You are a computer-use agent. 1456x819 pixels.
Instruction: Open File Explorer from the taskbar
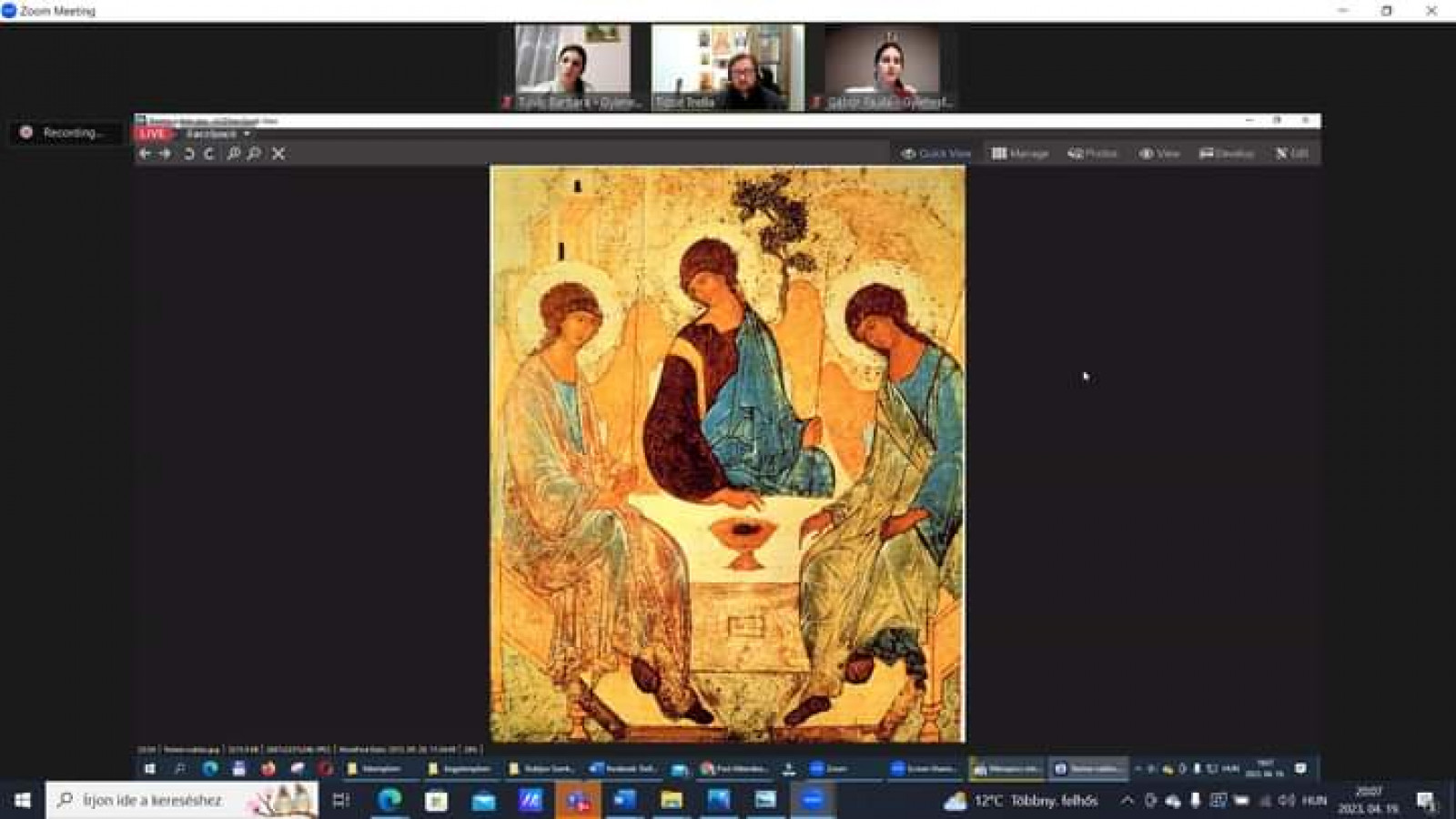[672, 800]
